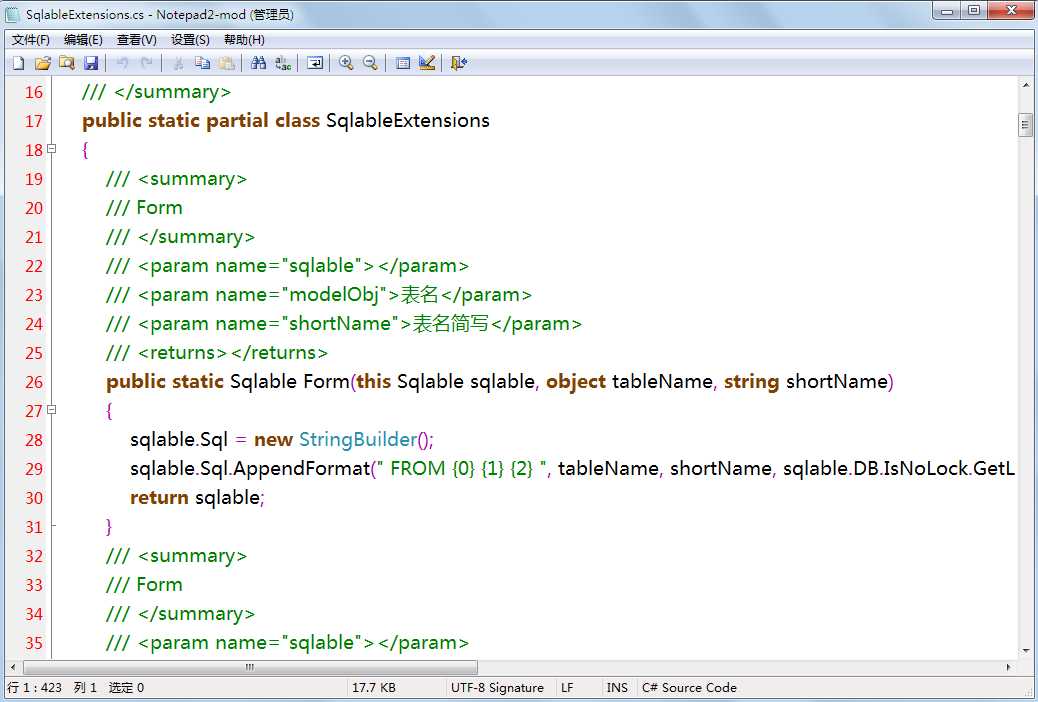Click horizontal scrollbar left arrow
1038x702 pixels.
point(13,667)
